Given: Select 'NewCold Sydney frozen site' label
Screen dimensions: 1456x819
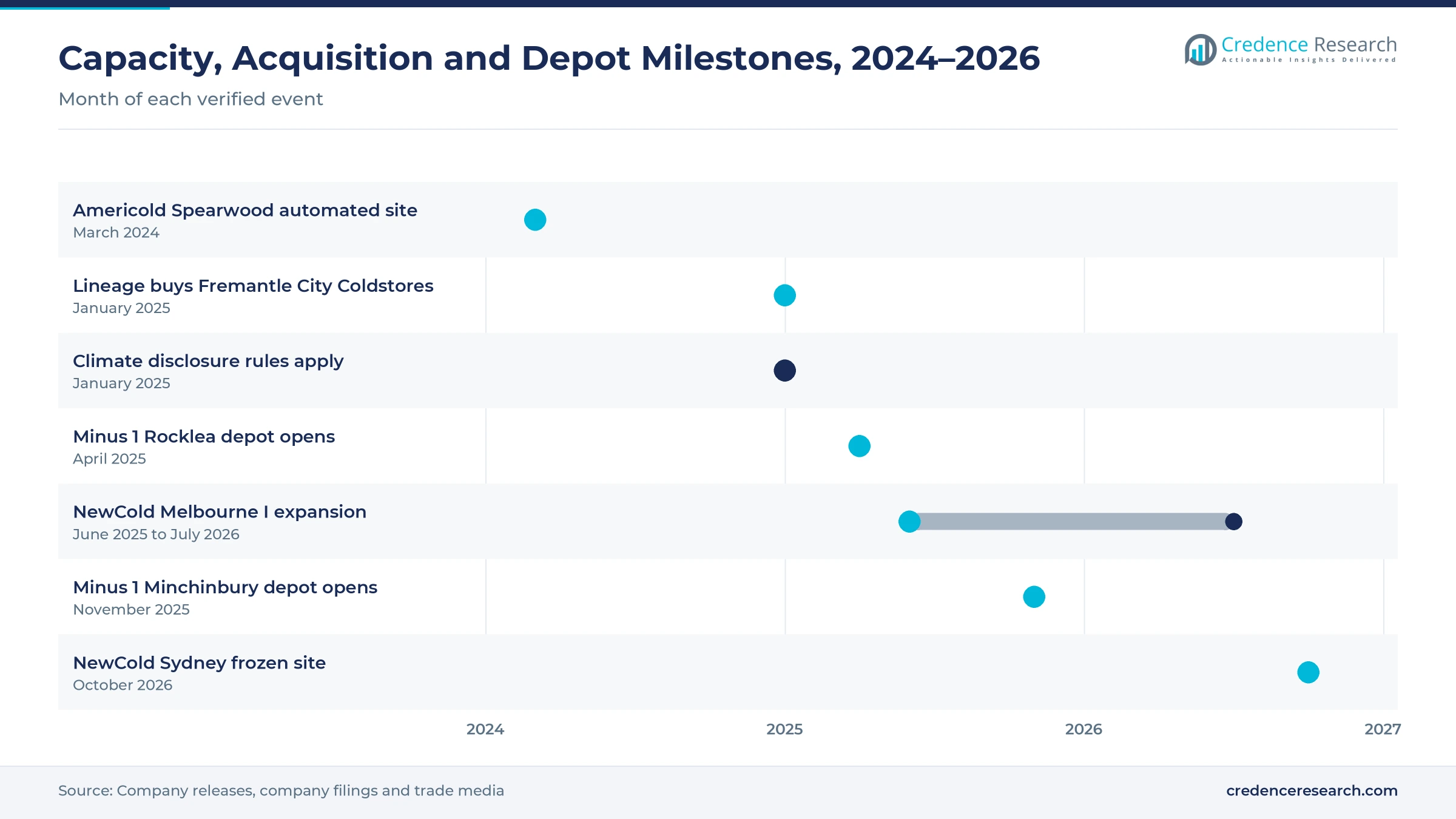Looking at the screenshot, I should coord(199,663).
